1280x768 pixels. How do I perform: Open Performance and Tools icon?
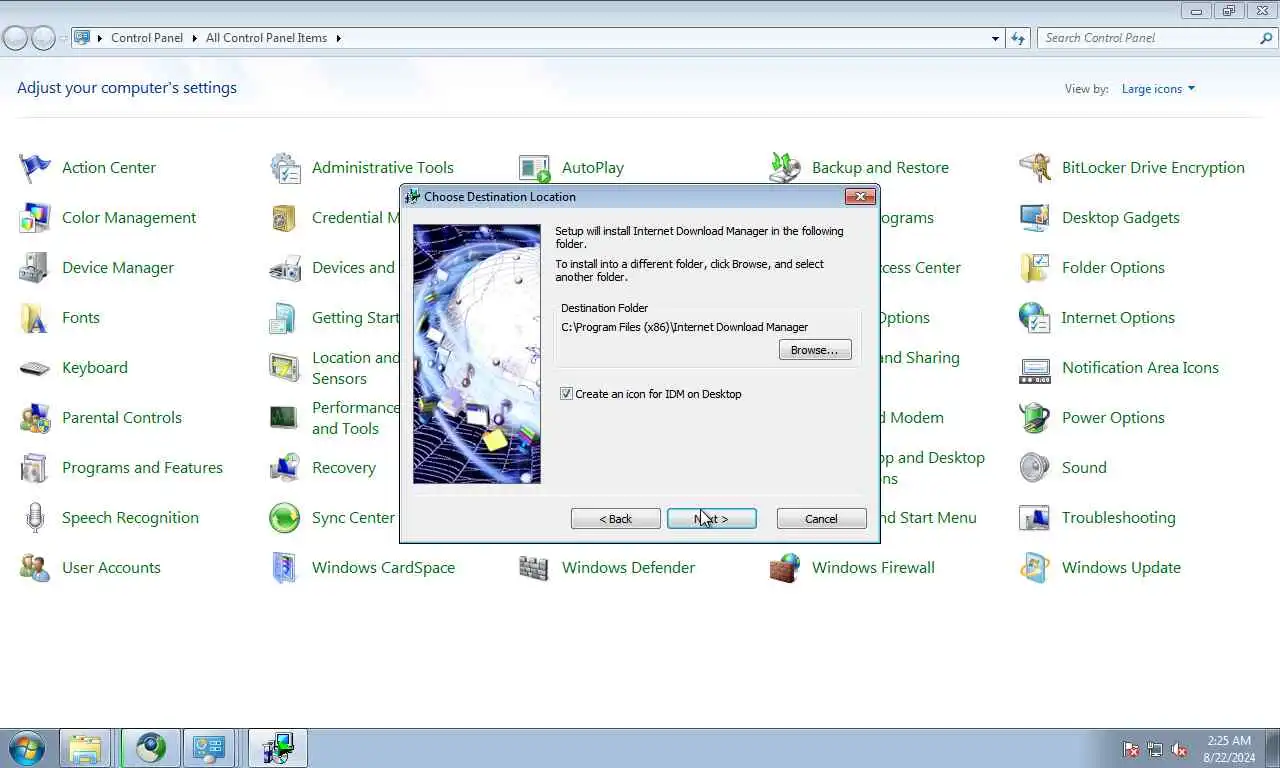coord(285,418)
